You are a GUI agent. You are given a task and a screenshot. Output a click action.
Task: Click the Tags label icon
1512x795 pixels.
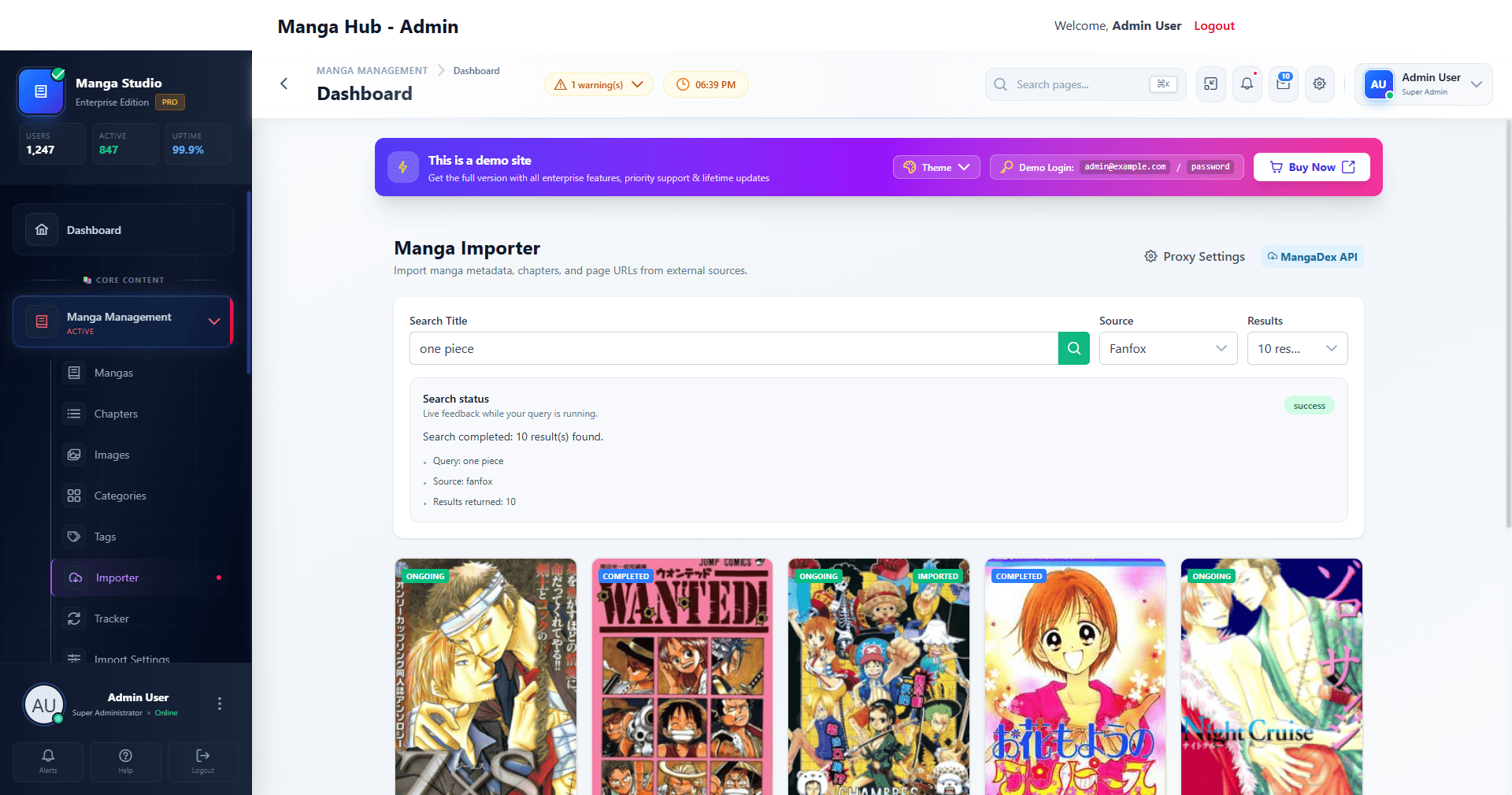click(x=74, y=537)
